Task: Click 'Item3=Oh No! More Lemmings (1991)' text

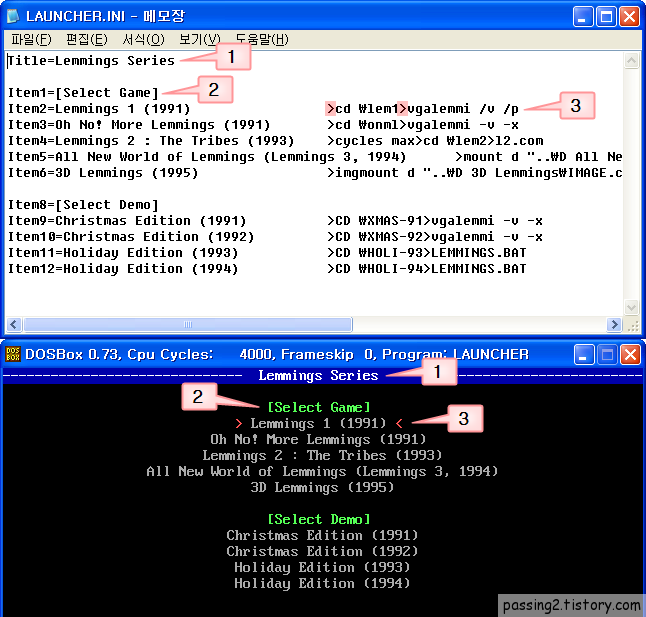Action: (139, 125)
